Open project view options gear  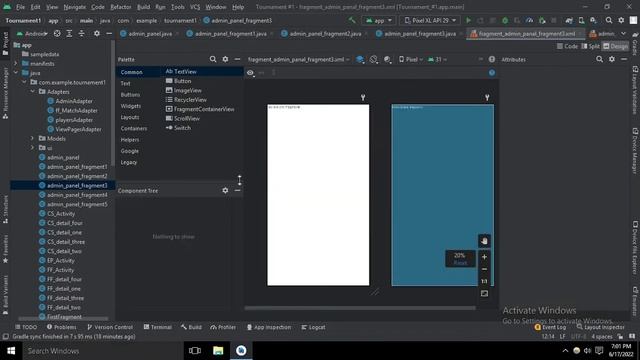pos(97,33)
